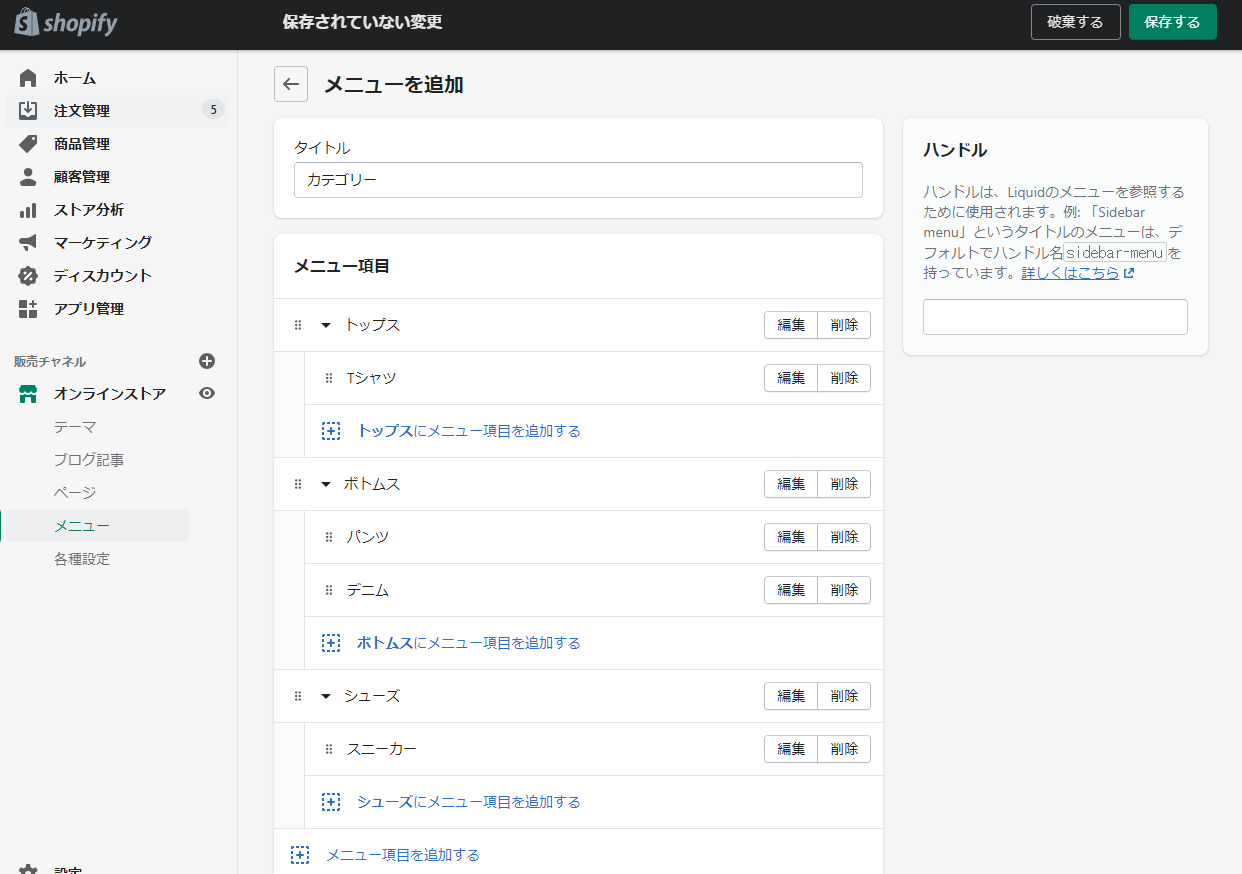This screenshot has height=874, width=1242.
Task: Delete the Tシャツ menu item
Action: click(844, 378)
